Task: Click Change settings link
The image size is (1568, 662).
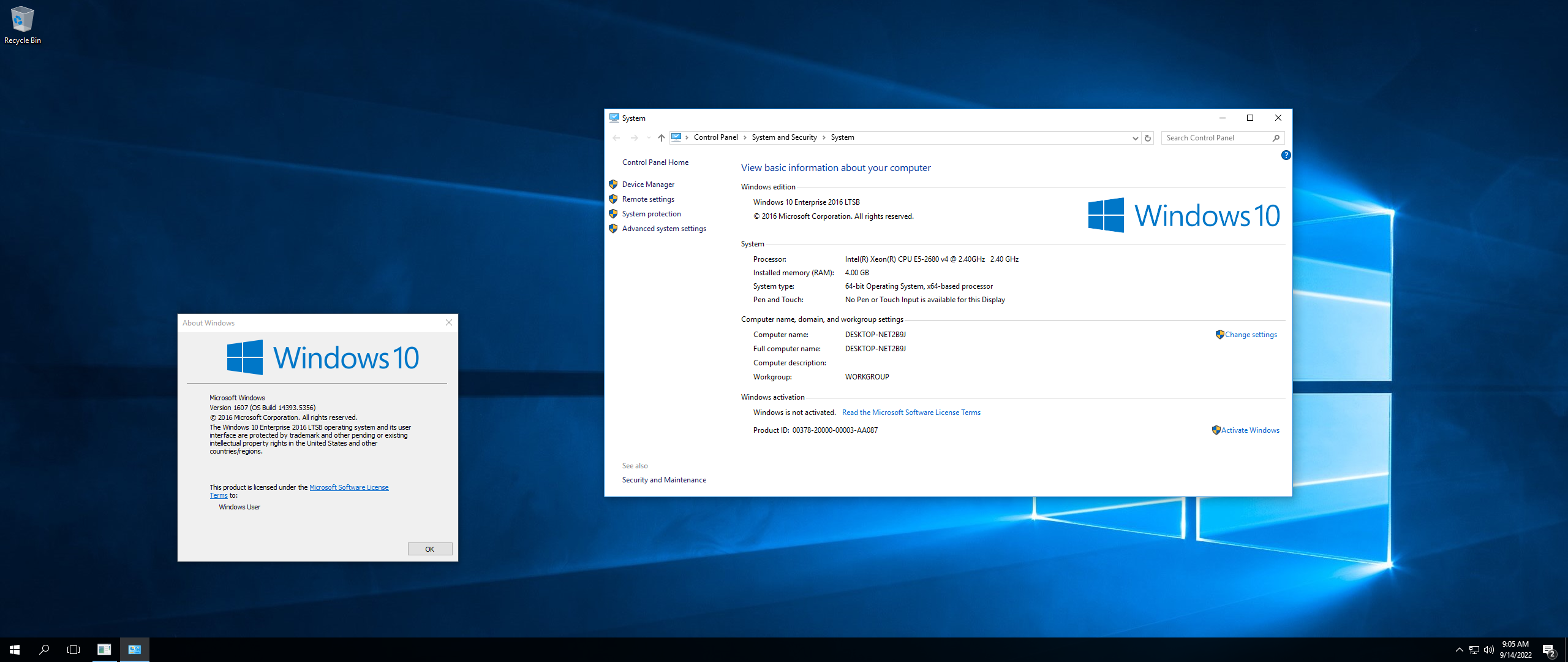Action: click(x=1251, y=335)
